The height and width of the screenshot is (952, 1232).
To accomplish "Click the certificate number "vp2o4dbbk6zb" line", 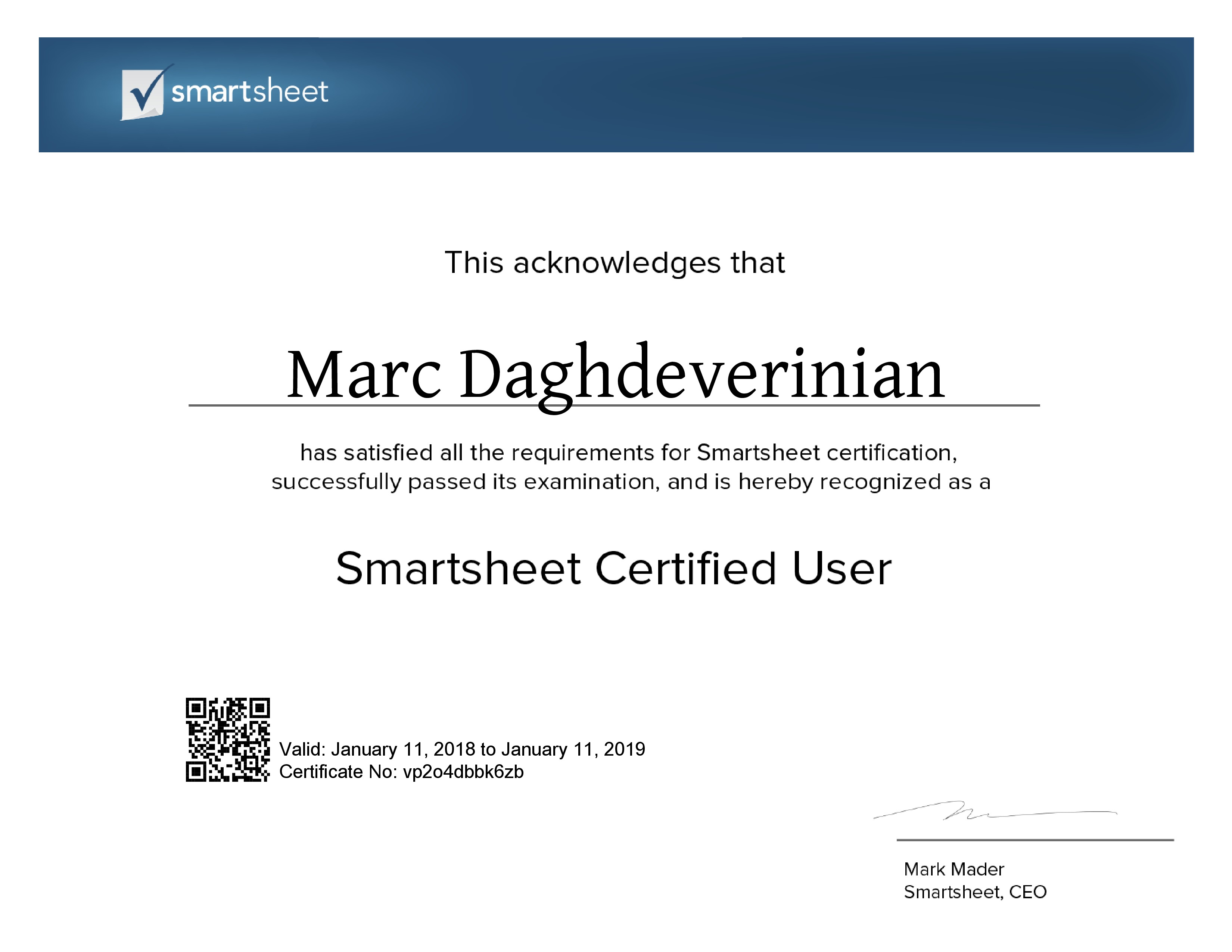I will [402, 772].
